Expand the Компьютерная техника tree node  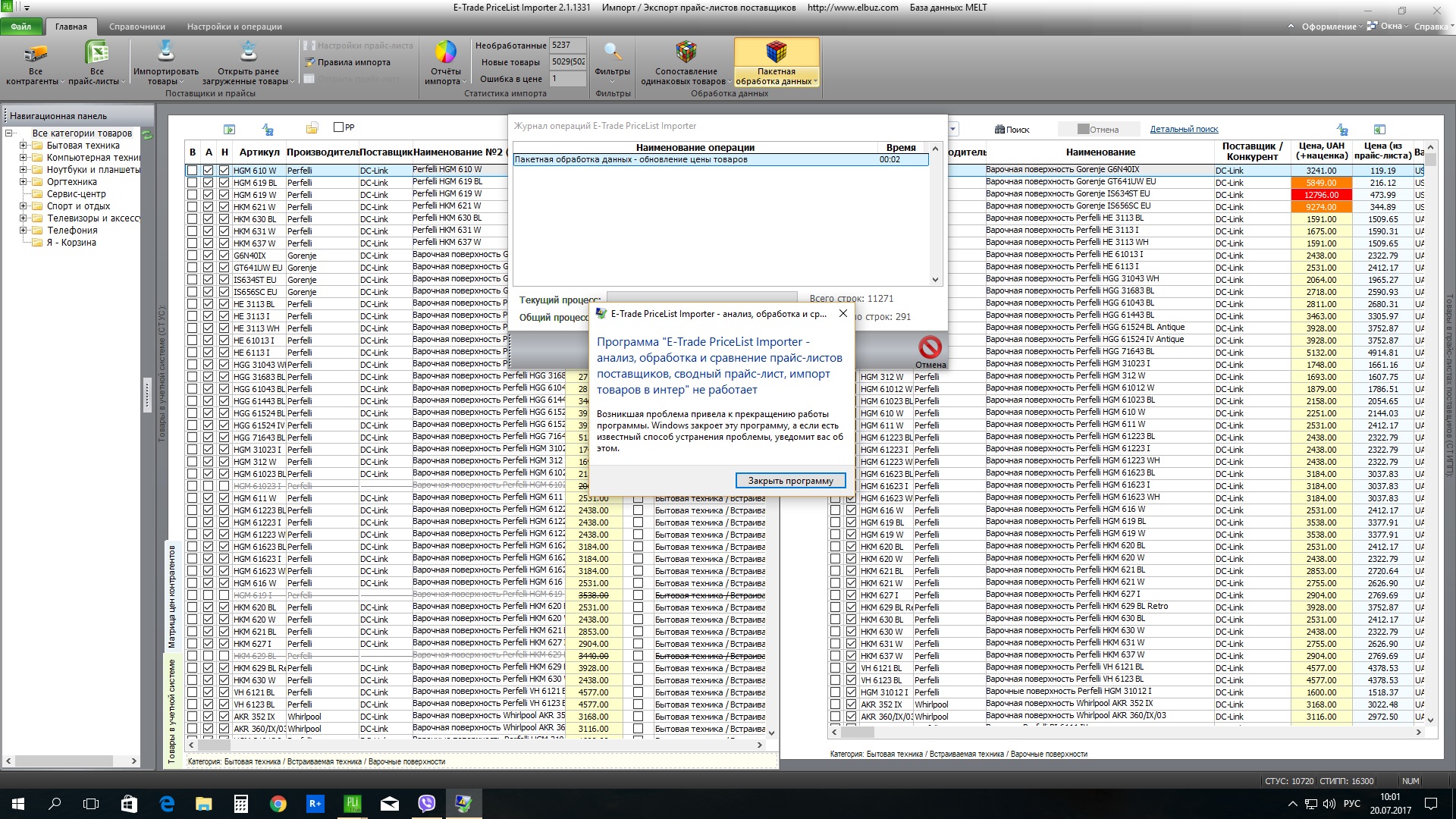23,158
